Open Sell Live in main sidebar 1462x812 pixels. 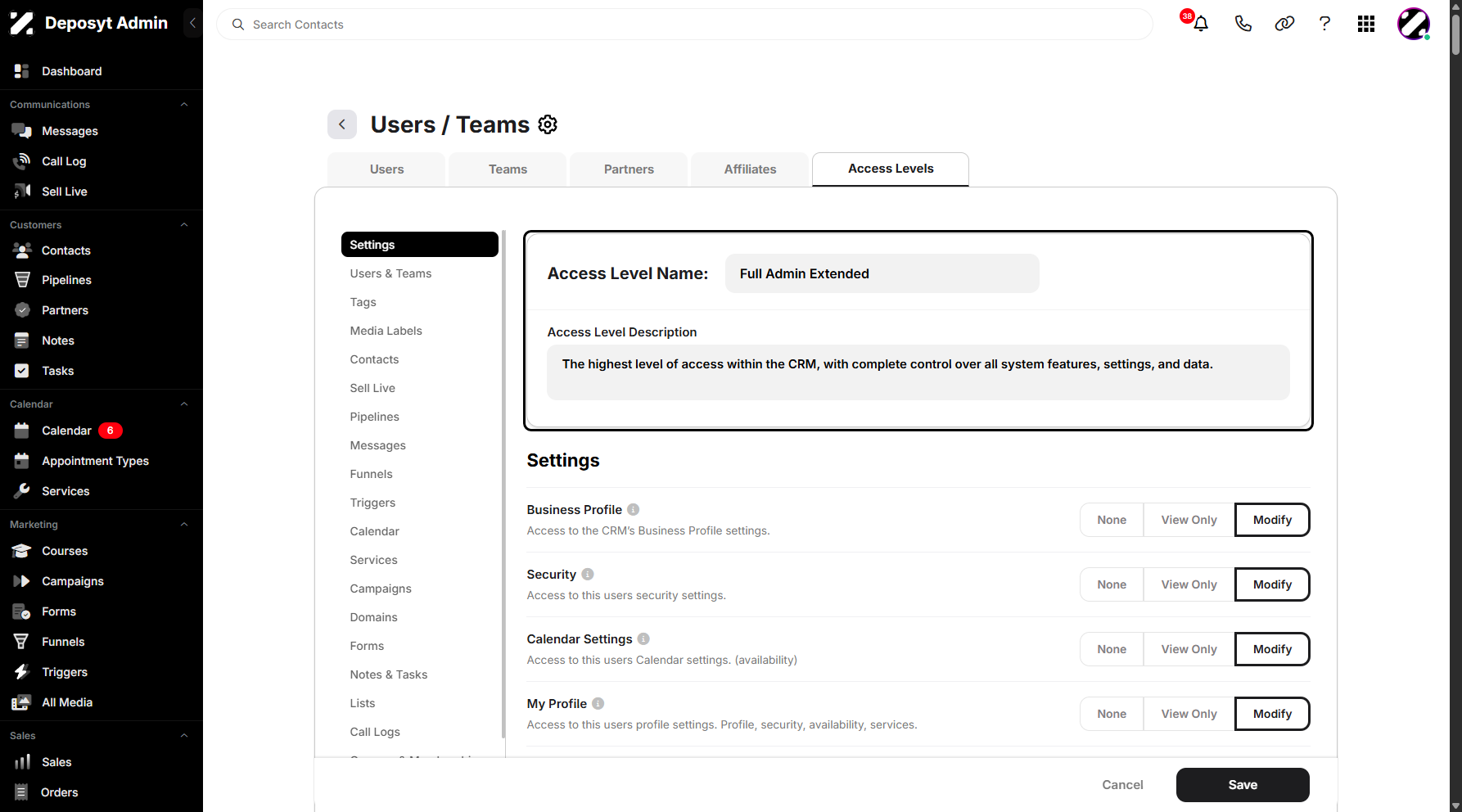tap(65, 192)
